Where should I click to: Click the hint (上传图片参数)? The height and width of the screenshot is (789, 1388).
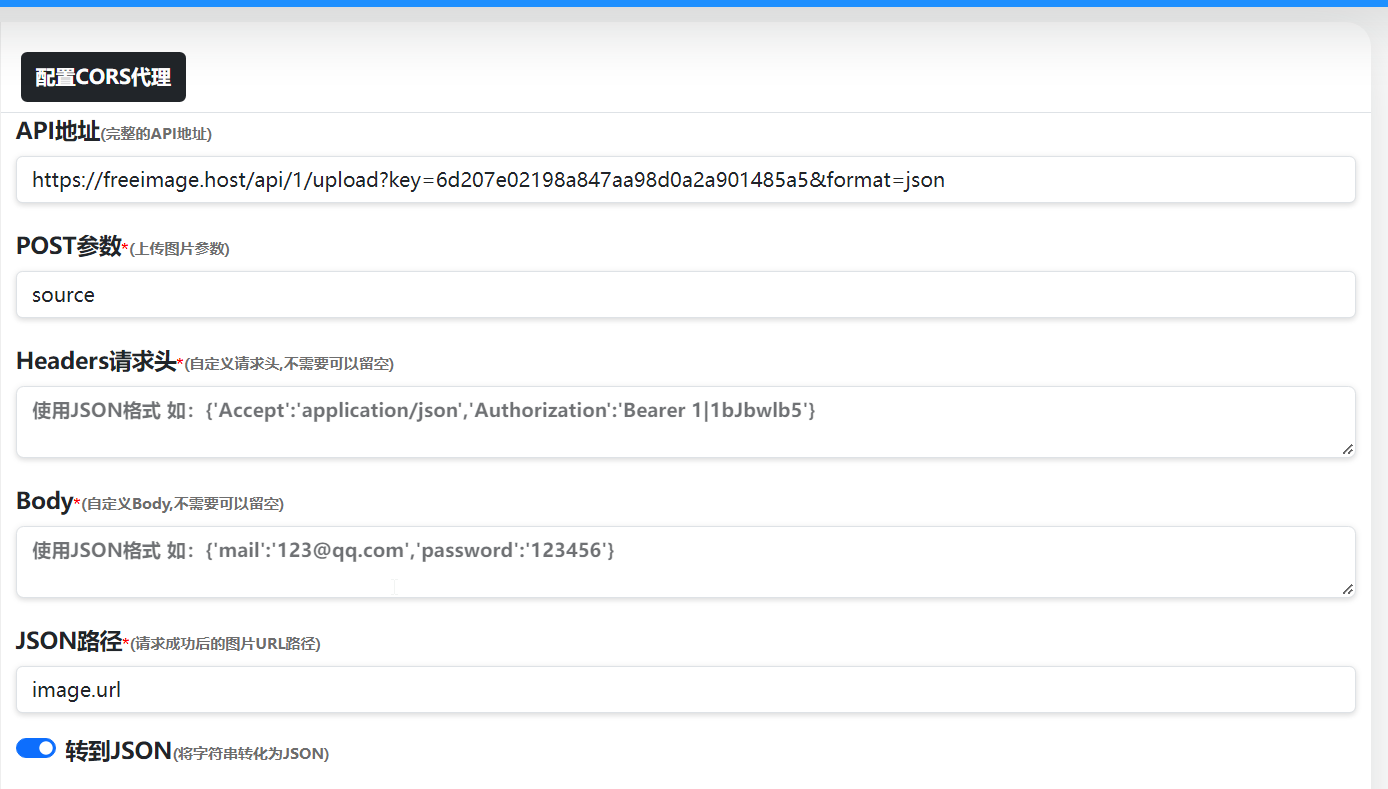(x=180, y=249)
